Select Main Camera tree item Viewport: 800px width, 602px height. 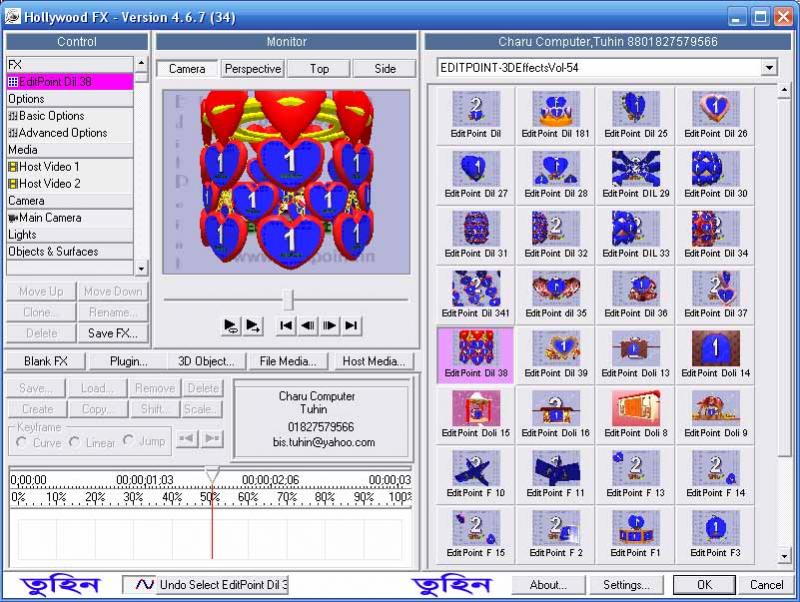70,218
